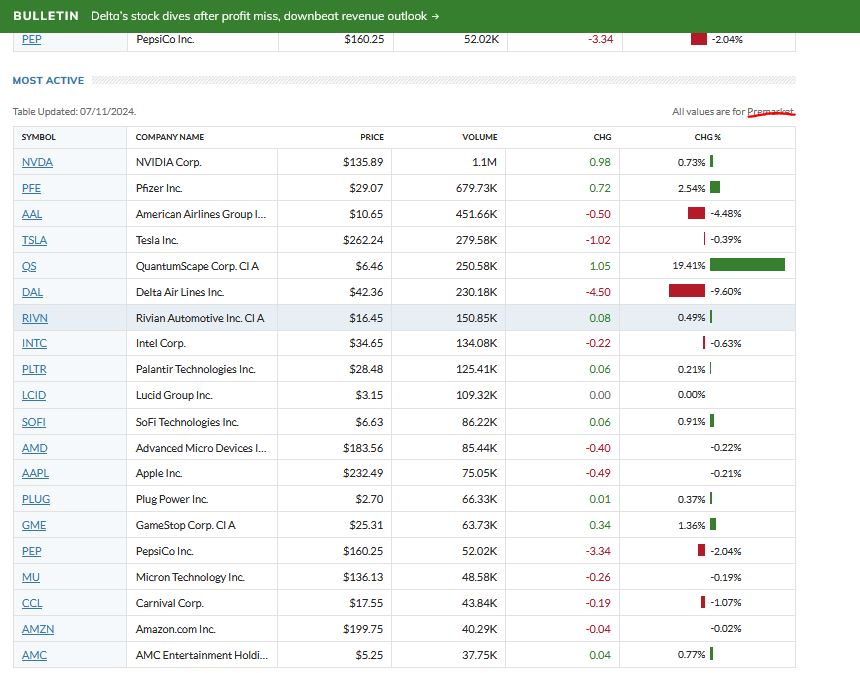The image size is (860, 673).
Task: Click the PLTR symbol link
Action: 34,370
